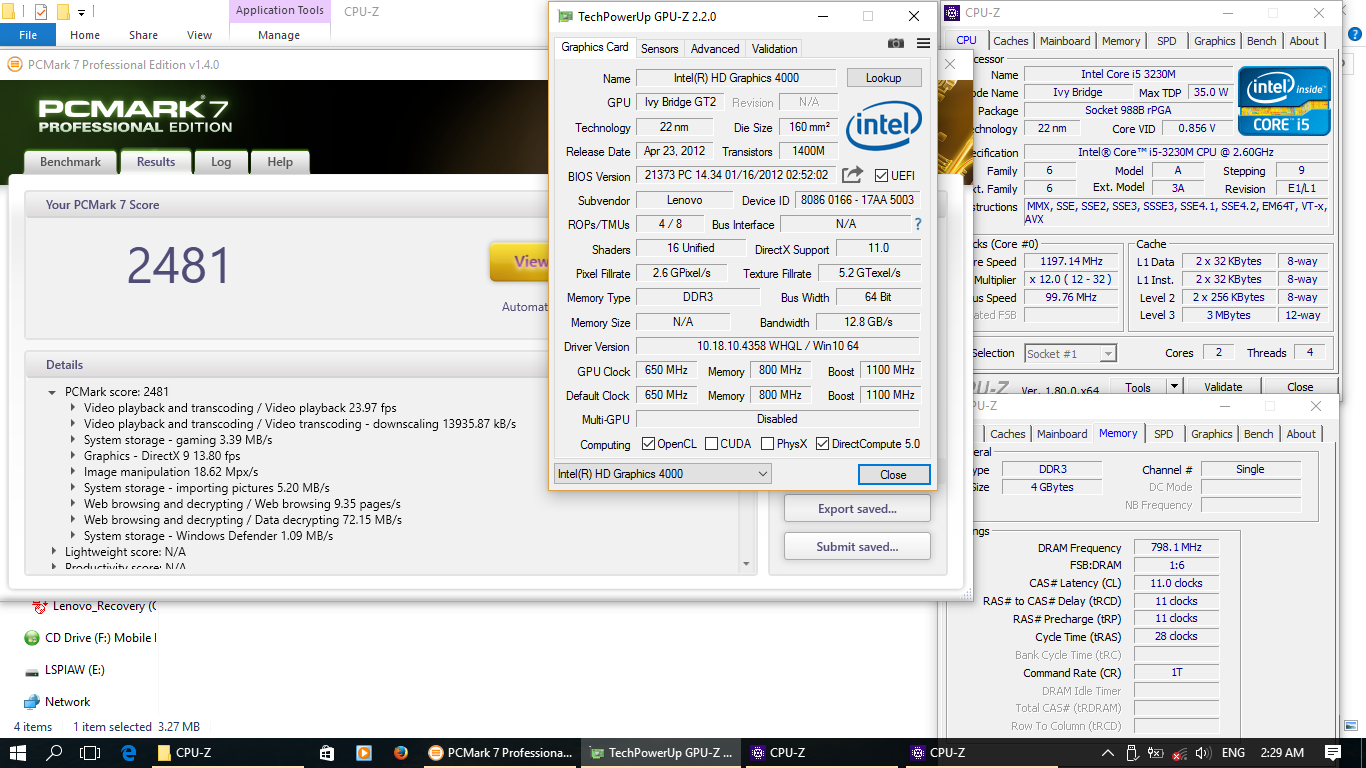The width and height of the screenshot is (1366, 768).
Task: Open the SPD tab in the CPU-Z processor window
Action: (1166, 41)
